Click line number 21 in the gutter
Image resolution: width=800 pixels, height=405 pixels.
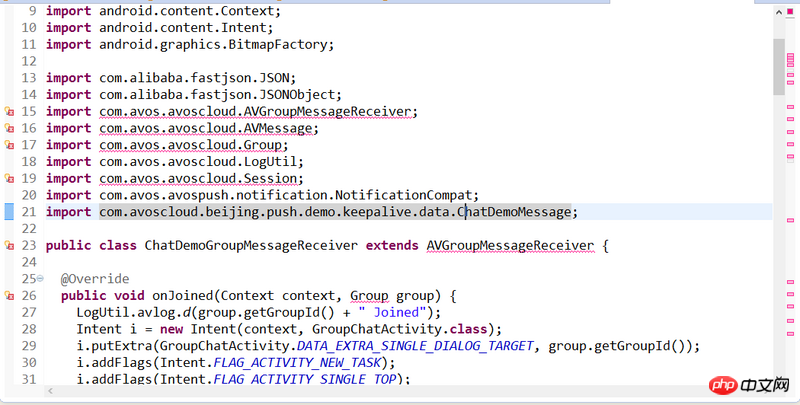point(29,212)
